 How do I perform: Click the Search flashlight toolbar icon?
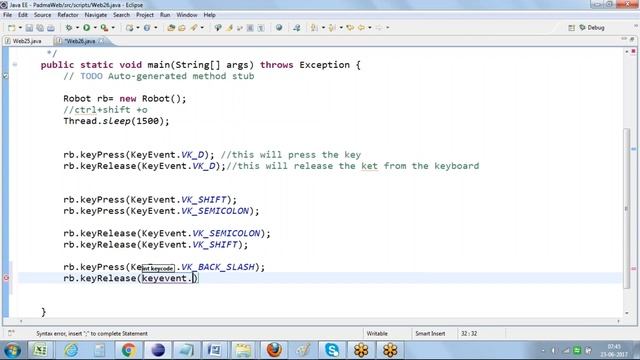(194, 28)
